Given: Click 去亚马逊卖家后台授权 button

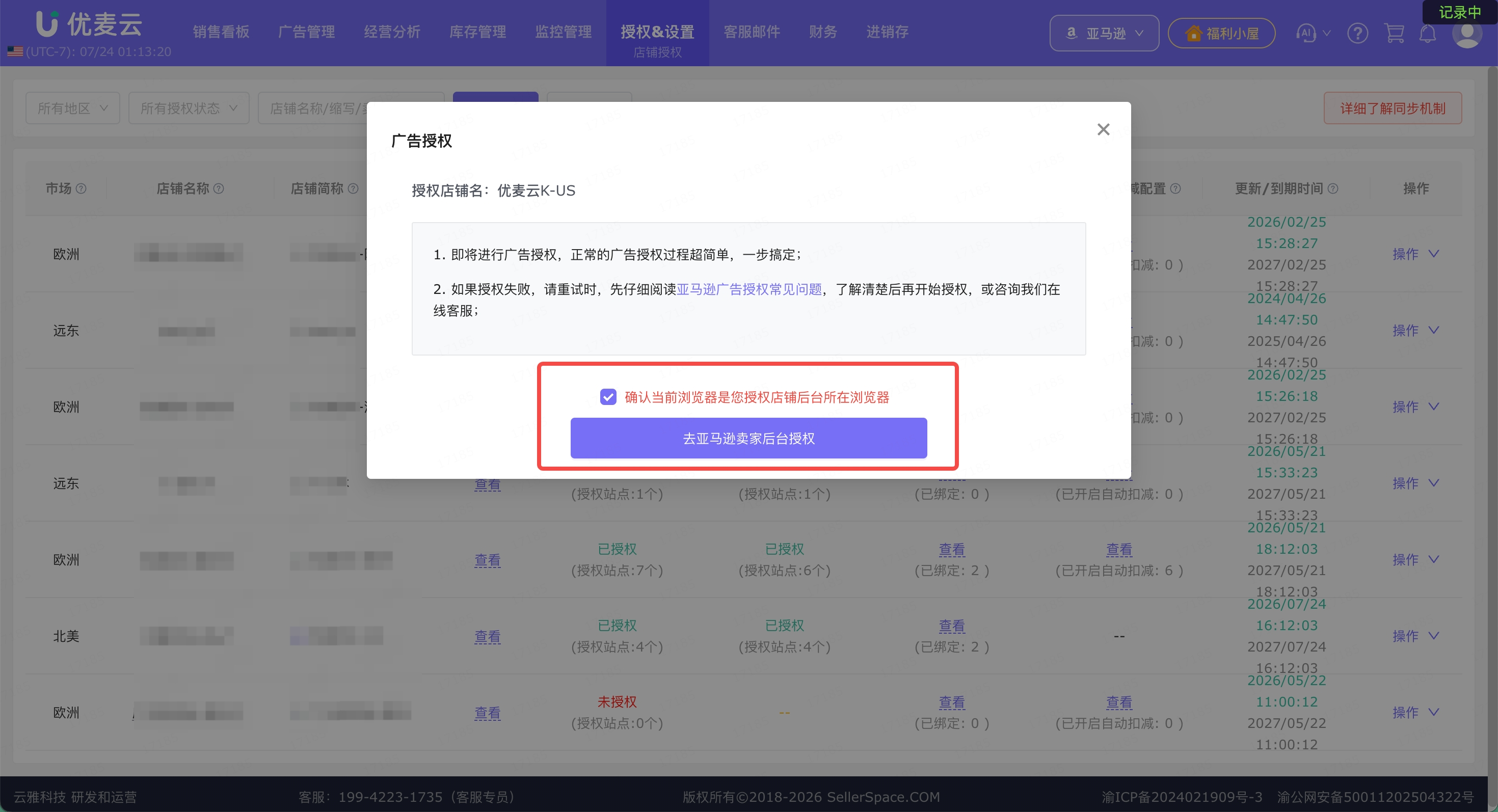Looking at the screenshot, I should point(748,438).
